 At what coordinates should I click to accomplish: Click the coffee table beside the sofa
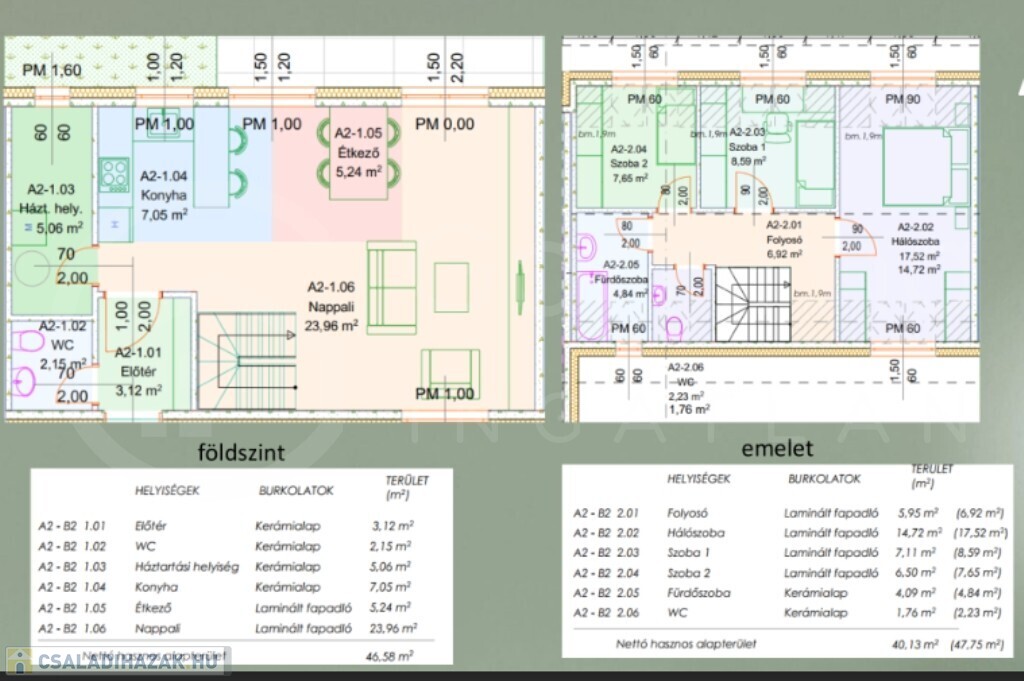pyautogui.click(x=451, y=287)
